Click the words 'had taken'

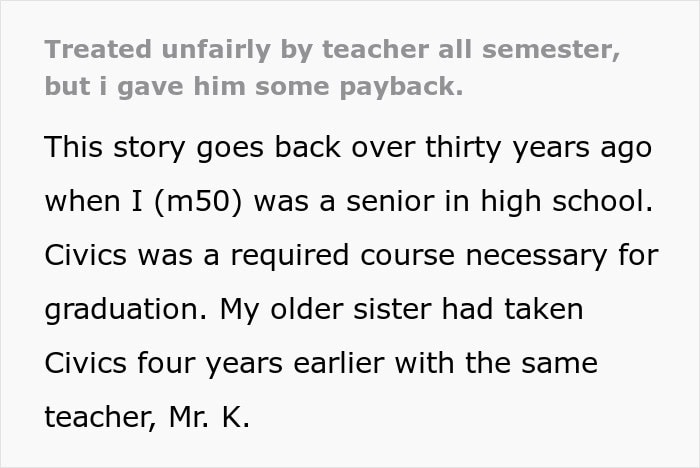pos(512,309)
